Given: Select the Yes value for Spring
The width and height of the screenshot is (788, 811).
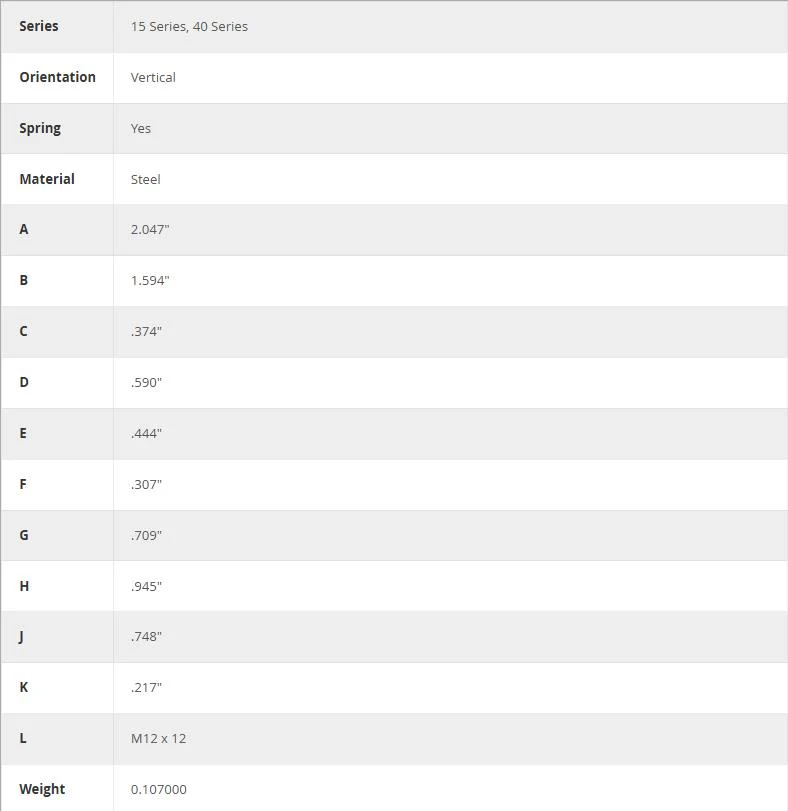Looking at the screenshot, I should click(x=141, y=128).
